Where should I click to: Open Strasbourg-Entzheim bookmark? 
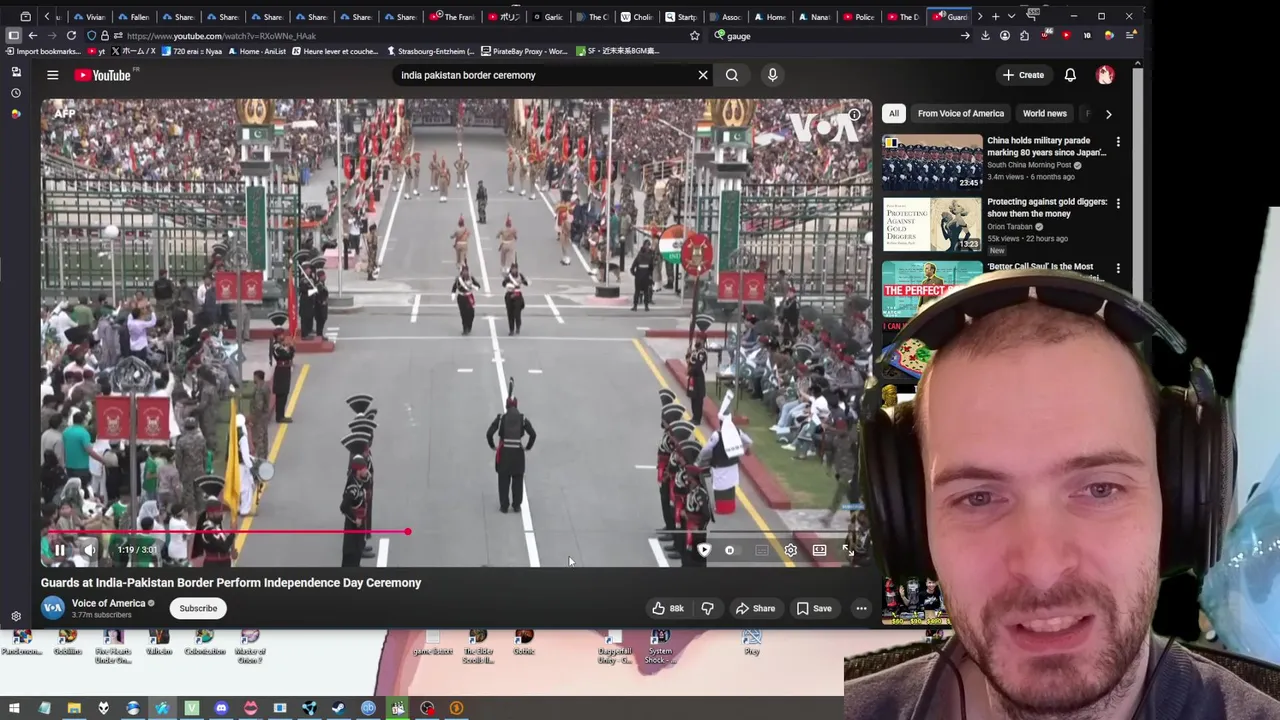pyautogui.click(x=429, y=51)
